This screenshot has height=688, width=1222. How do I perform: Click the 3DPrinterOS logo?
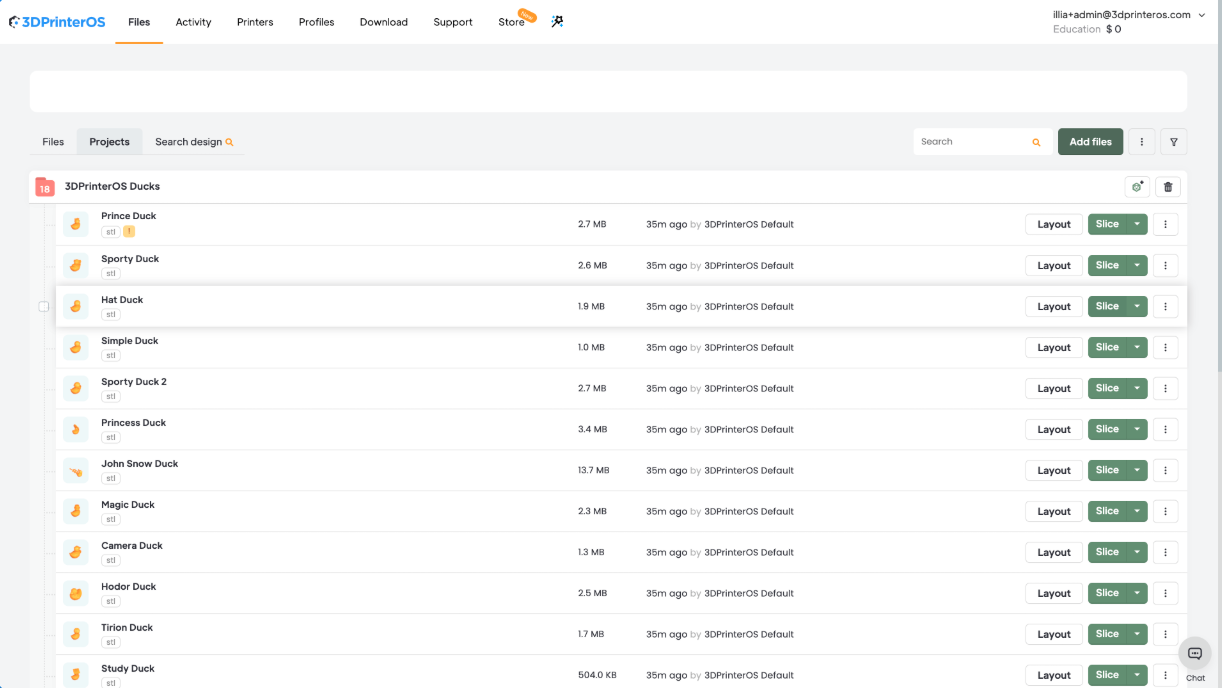57,21
